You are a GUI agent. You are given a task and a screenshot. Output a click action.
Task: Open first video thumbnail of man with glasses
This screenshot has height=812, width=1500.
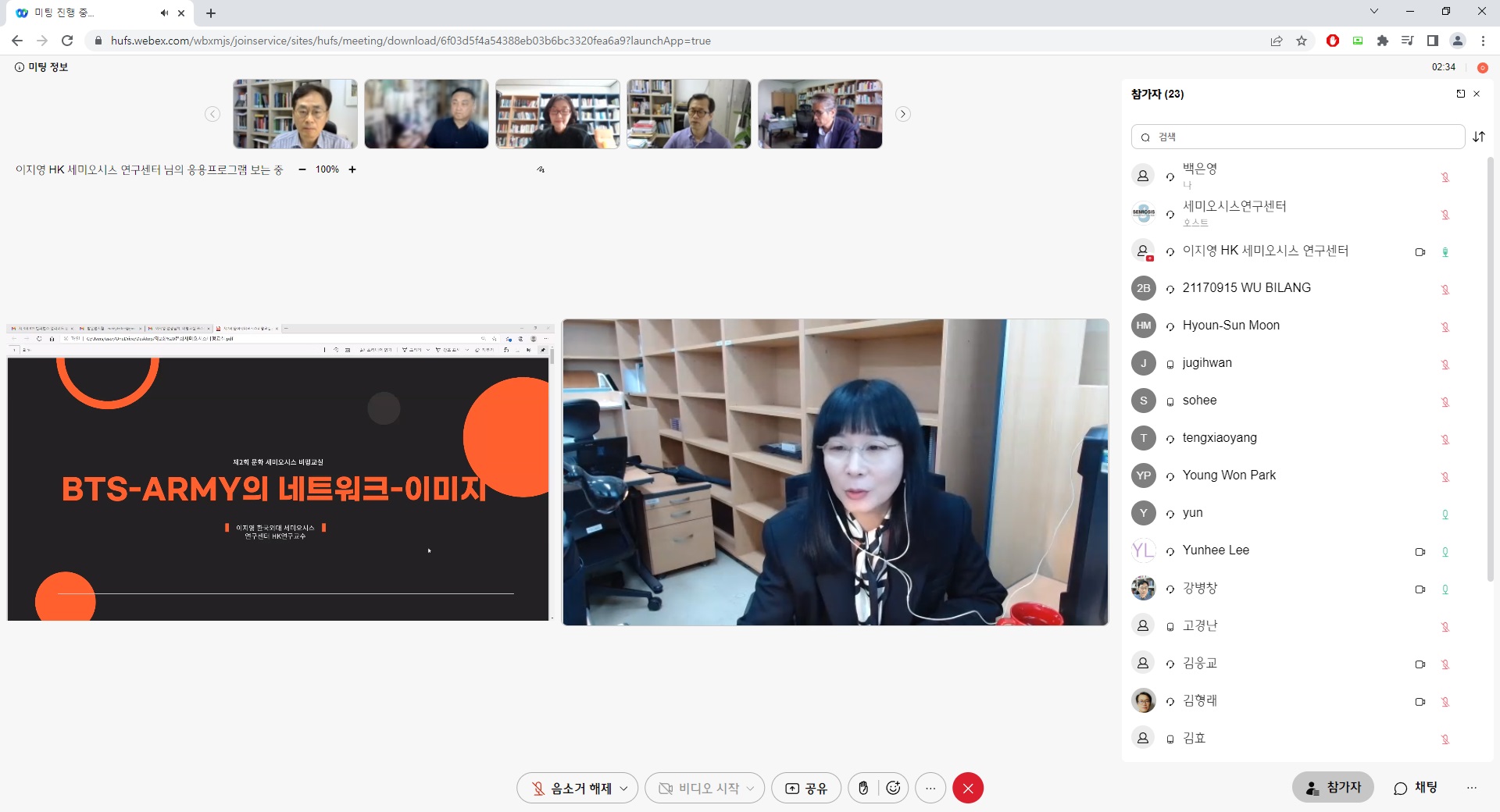(295, 114)
